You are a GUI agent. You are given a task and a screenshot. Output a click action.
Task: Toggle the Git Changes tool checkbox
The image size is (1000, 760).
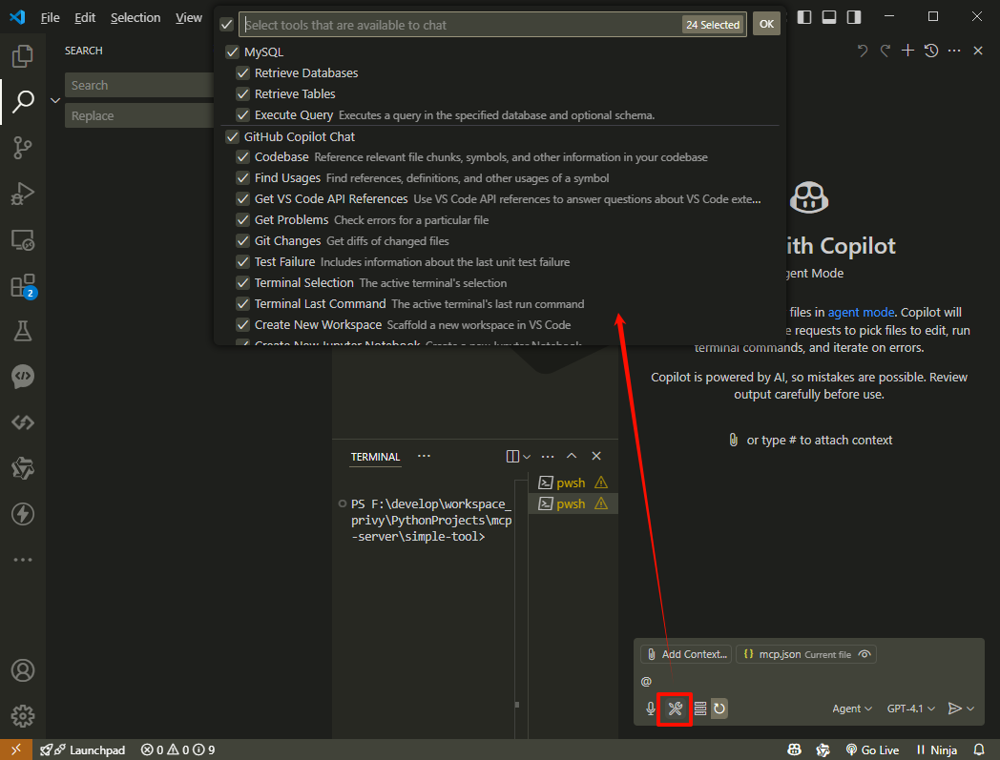click(243, 241)
